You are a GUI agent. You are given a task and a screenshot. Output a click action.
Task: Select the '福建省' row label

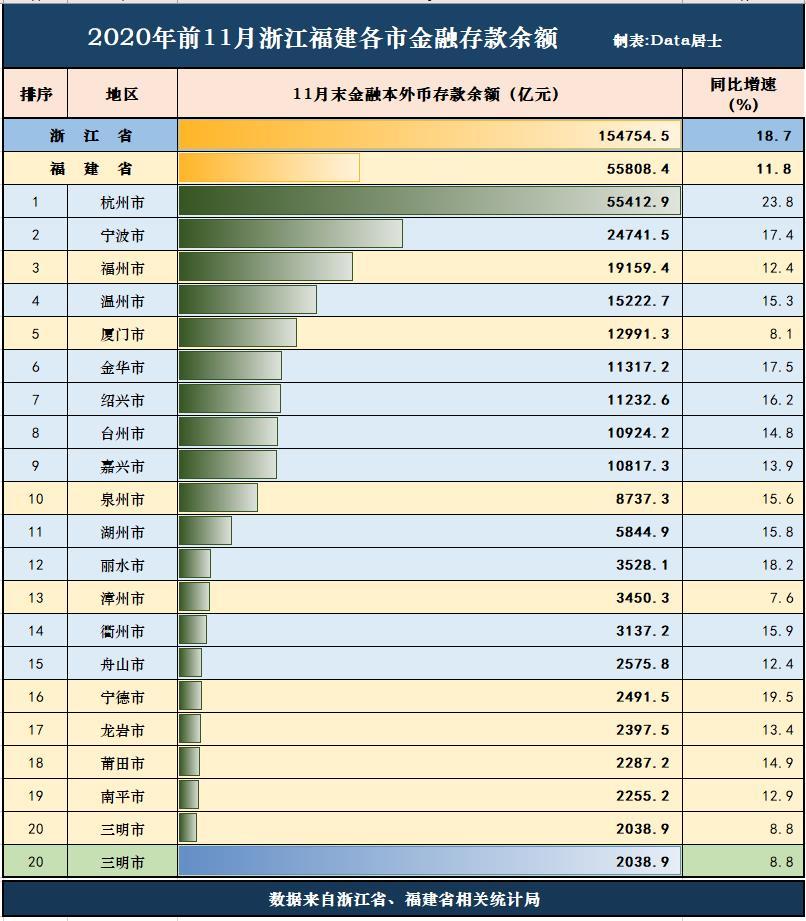pos(90,169)
